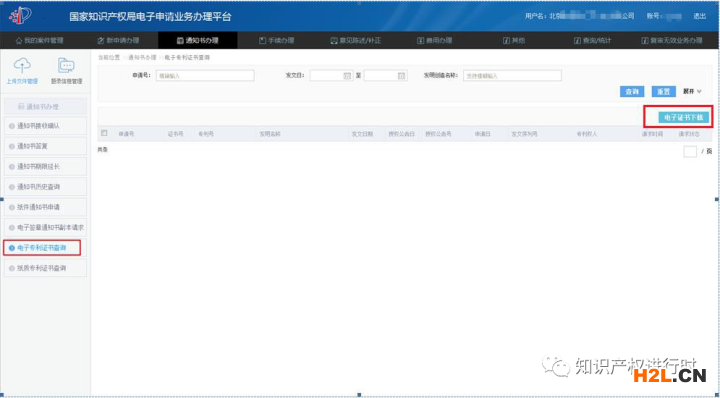This screenshot has width=720, height=398.
Task: Click 退出 logout link
Action: 699,16
